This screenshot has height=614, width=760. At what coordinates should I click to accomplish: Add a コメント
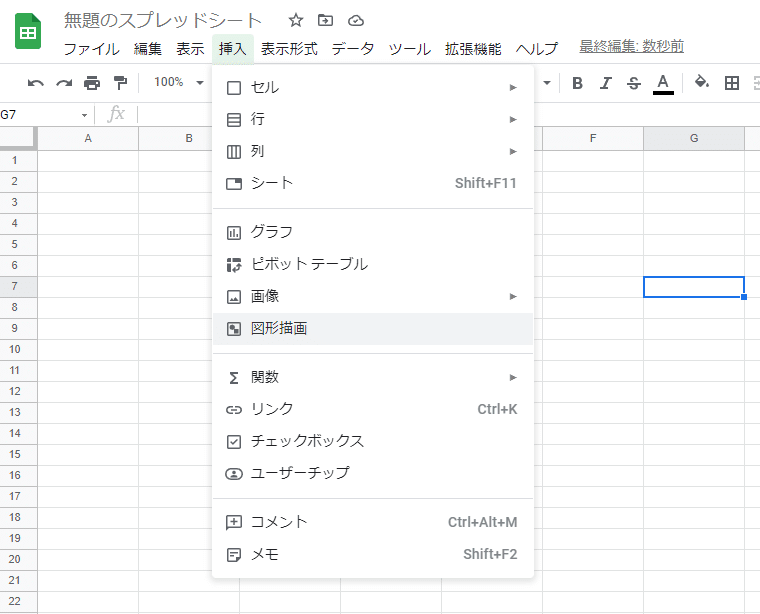pyautogui.click(x=373, y=522)
